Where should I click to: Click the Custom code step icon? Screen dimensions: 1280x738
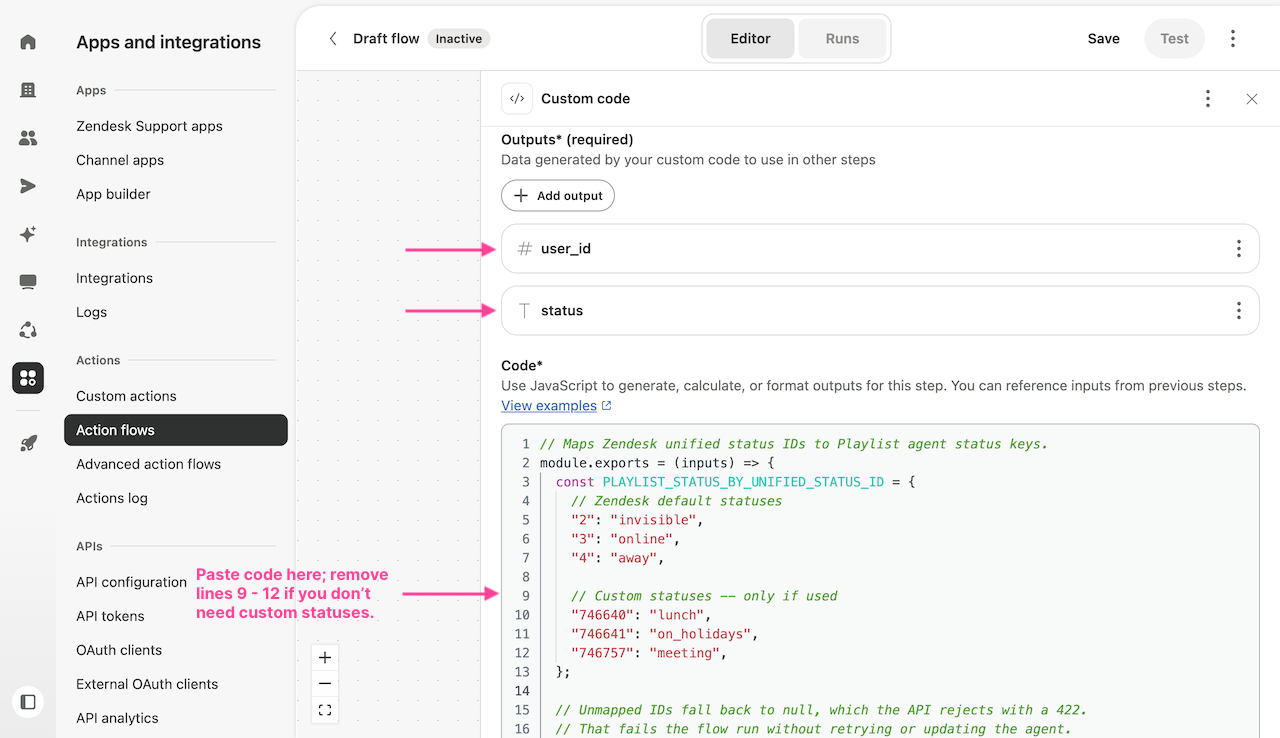click(x=517, y=99)
